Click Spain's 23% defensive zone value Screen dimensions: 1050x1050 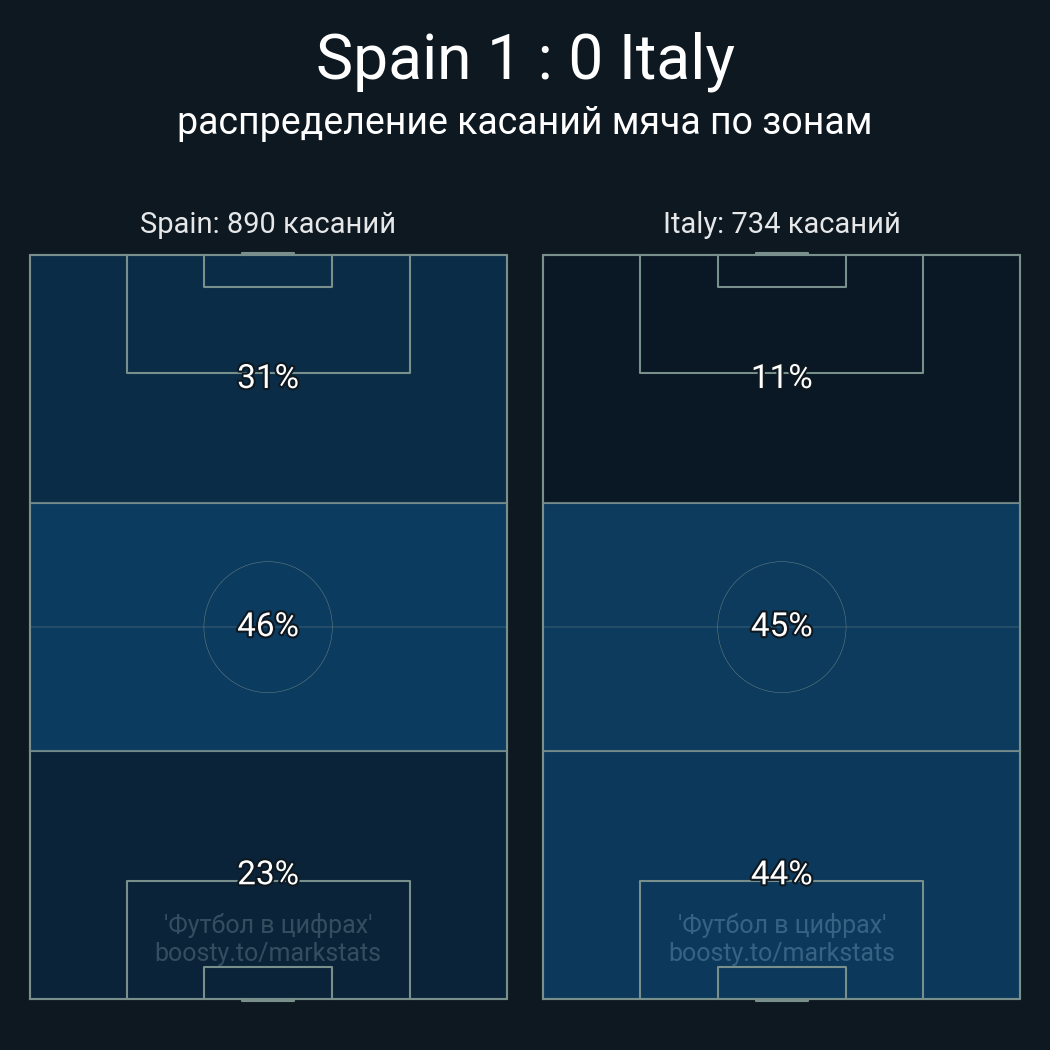pyautogui.click(x=268, y=873)
